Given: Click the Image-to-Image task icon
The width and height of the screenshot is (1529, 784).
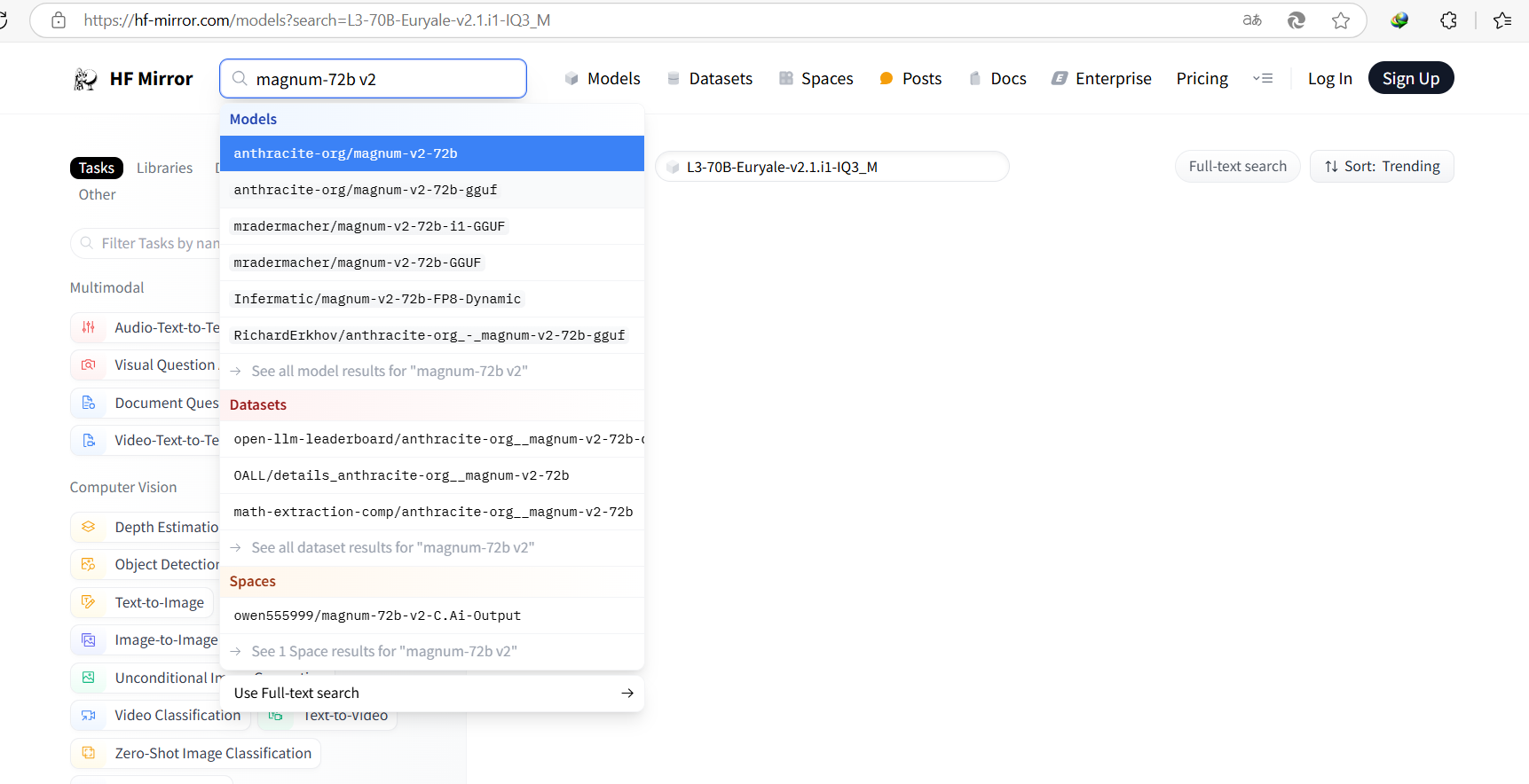Looking at the screenshot, I should tap(89, 639).
